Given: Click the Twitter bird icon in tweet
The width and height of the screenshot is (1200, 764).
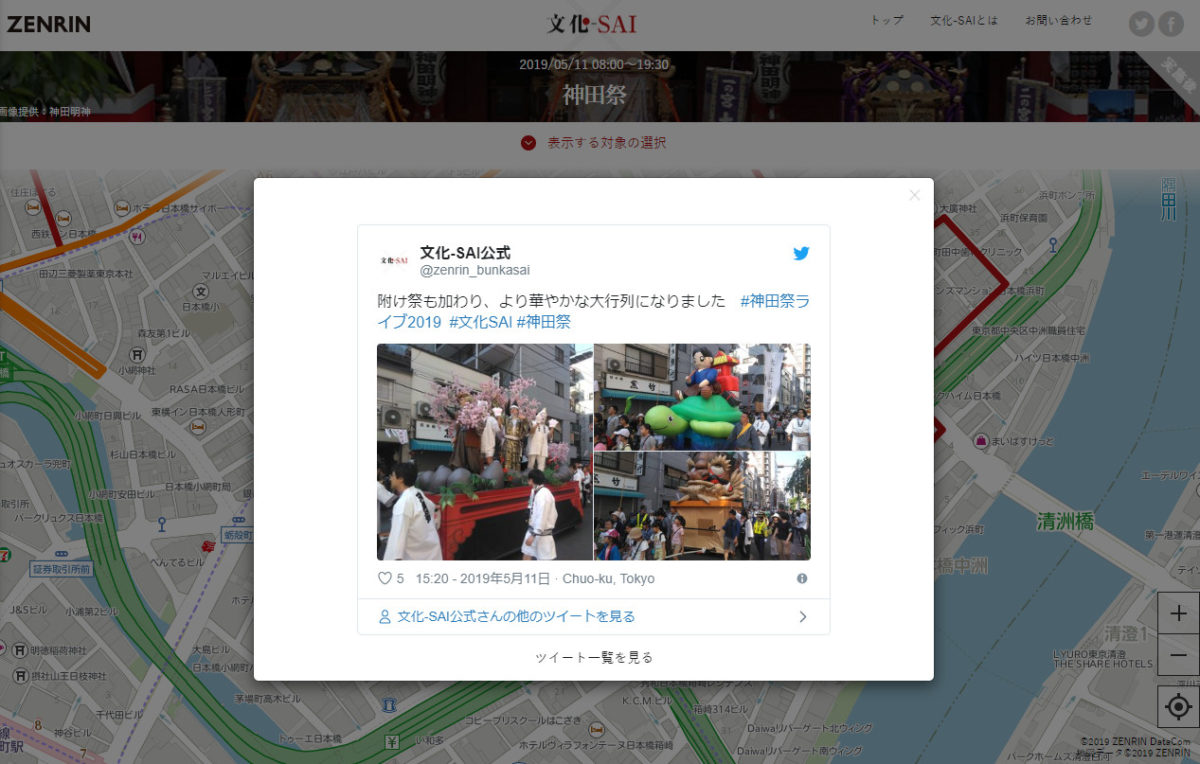Looking at the screenshot, I should [801, 254].
